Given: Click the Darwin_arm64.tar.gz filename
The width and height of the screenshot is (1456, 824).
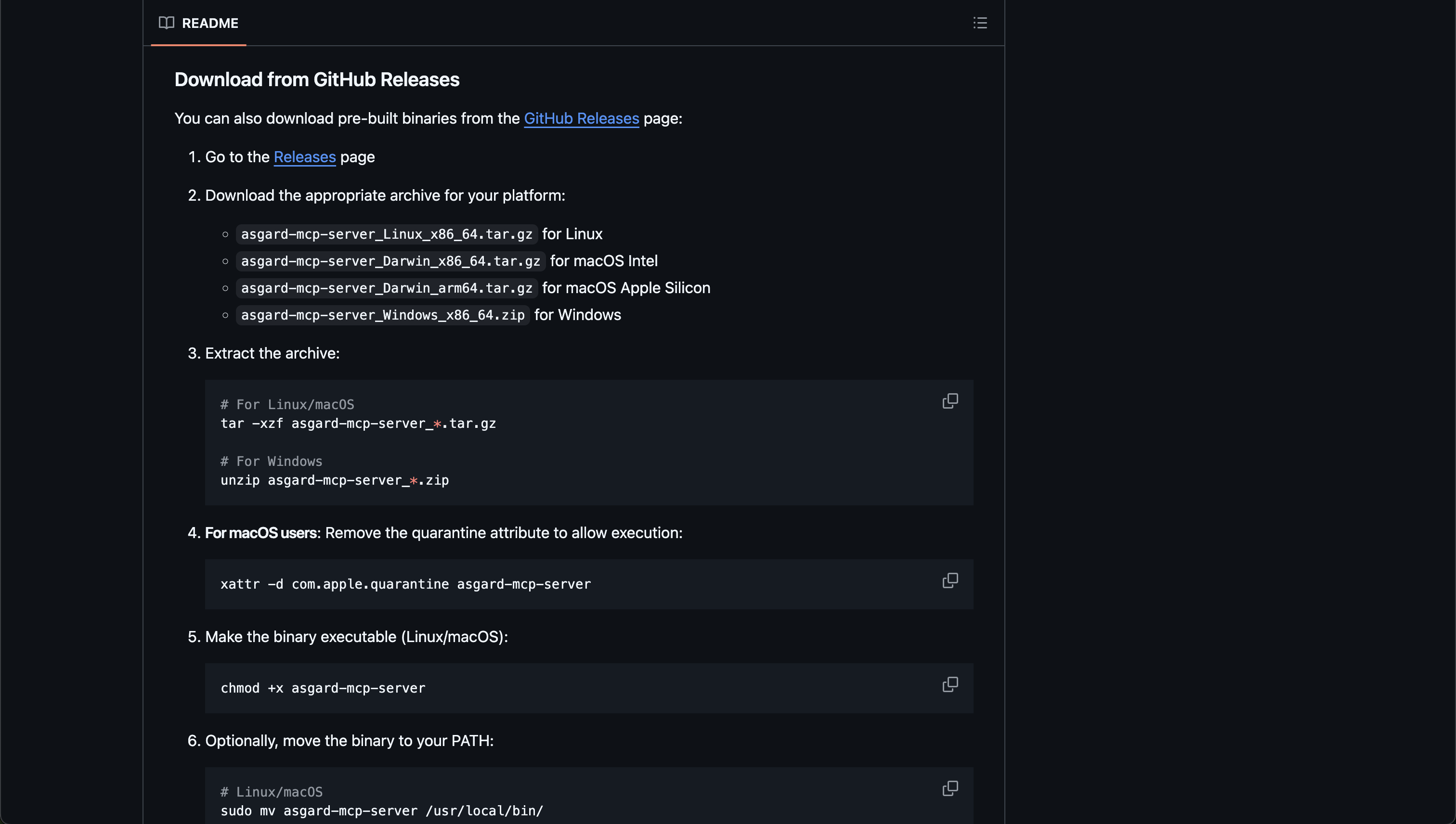Looking at the screenshot, I should 387,288.
